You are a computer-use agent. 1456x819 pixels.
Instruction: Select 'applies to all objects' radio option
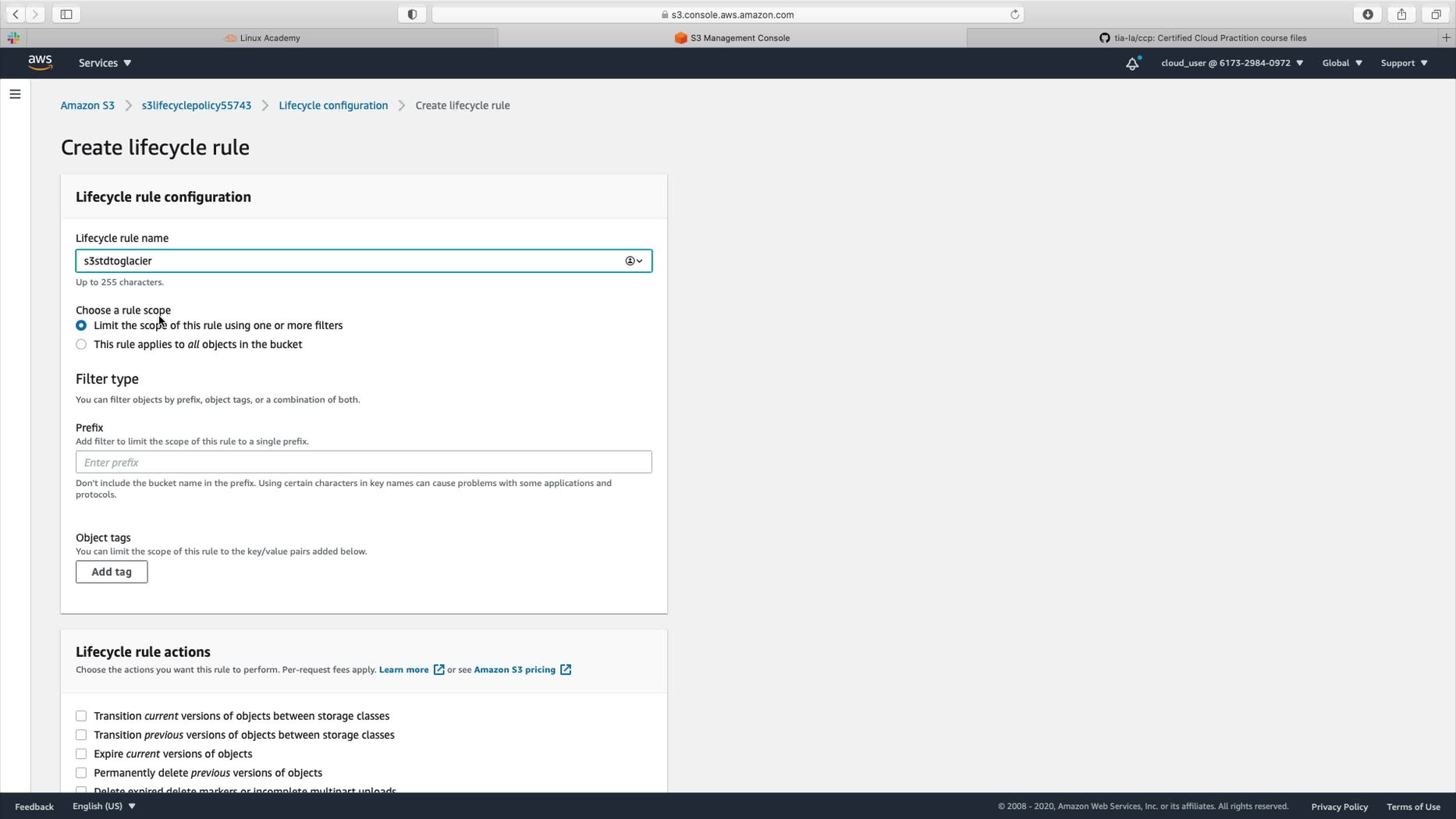click(81, 344)
